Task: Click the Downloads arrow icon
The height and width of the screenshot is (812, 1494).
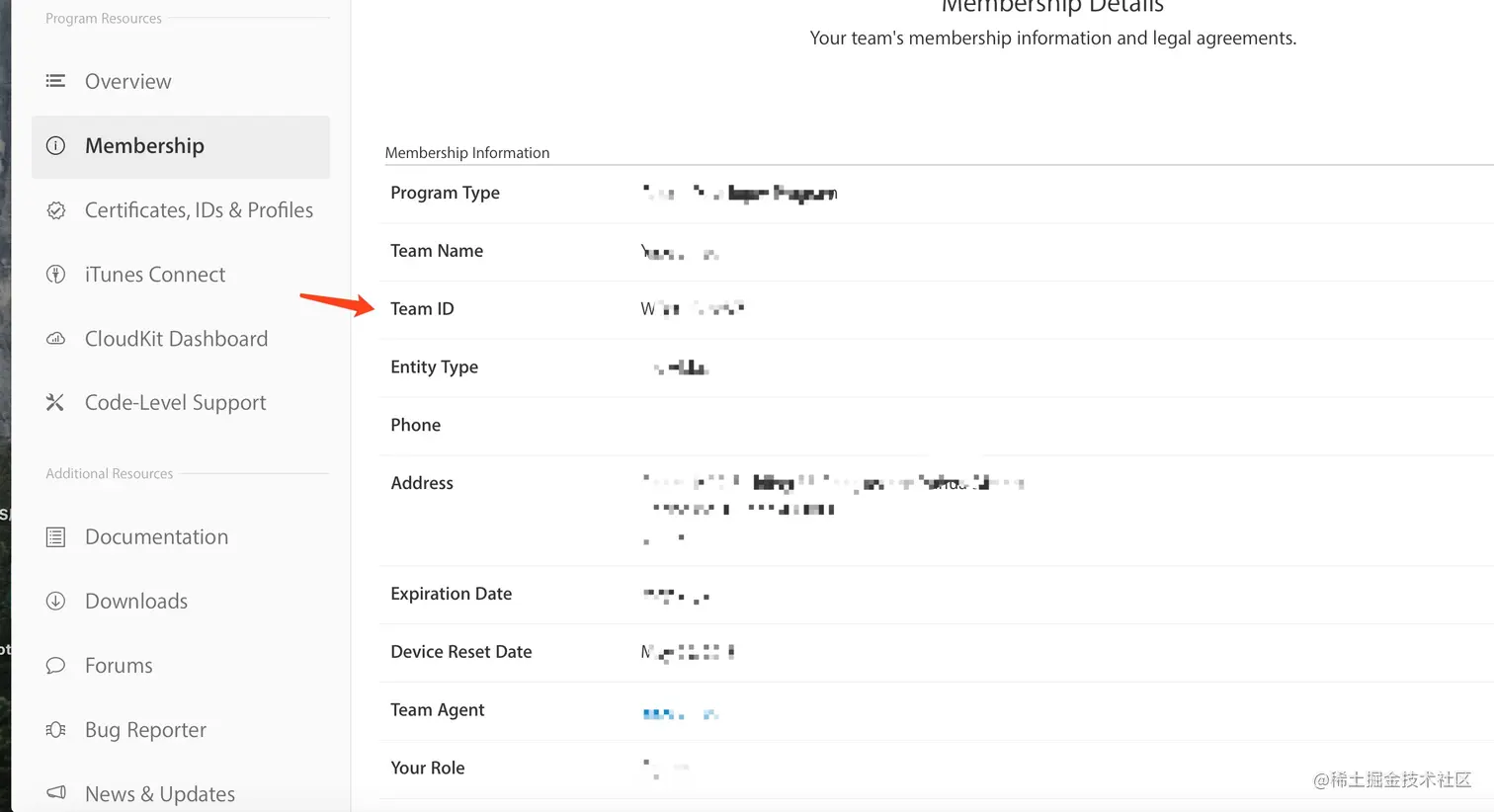Action: tap(57, 601)
